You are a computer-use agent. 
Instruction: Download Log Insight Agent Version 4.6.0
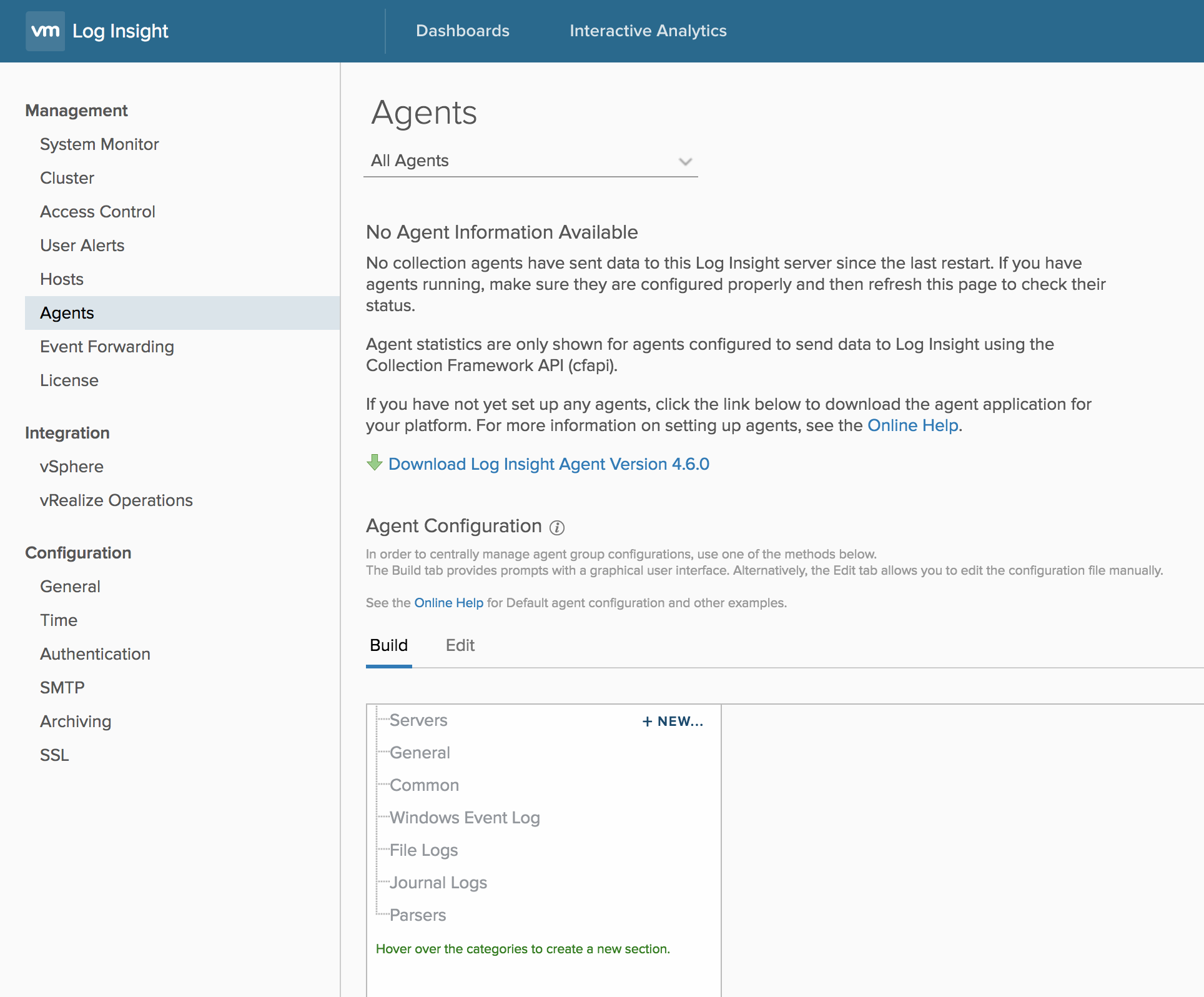(548, 464)
